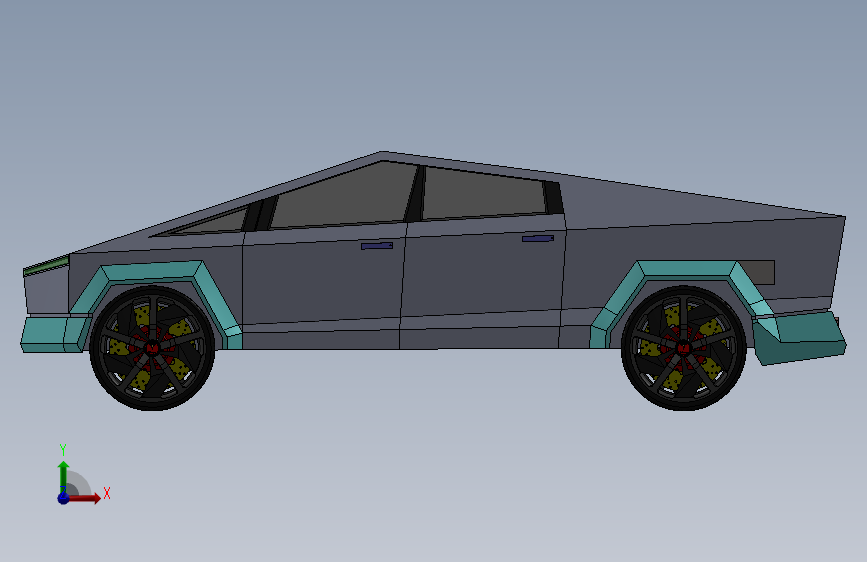The width and height of the screenshot is (867, 562).
Task: Select the rear wheel of the truck
Action: click(683, 348)
